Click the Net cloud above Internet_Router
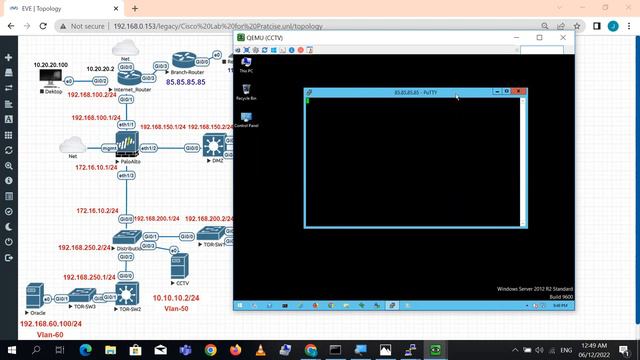Screen dimensions: 640x360 (125, 48)
